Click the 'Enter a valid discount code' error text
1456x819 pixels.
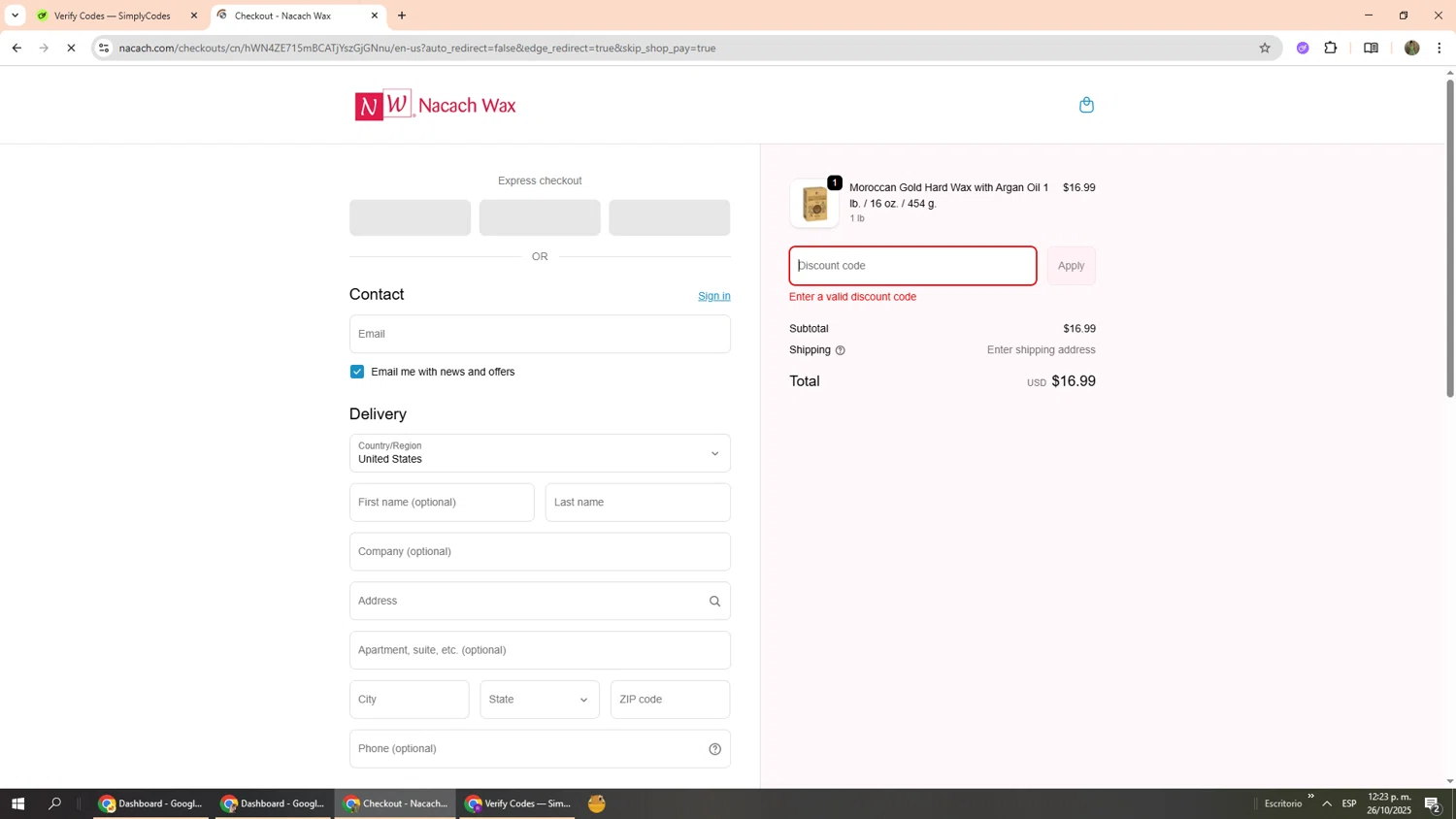(852, 297)
